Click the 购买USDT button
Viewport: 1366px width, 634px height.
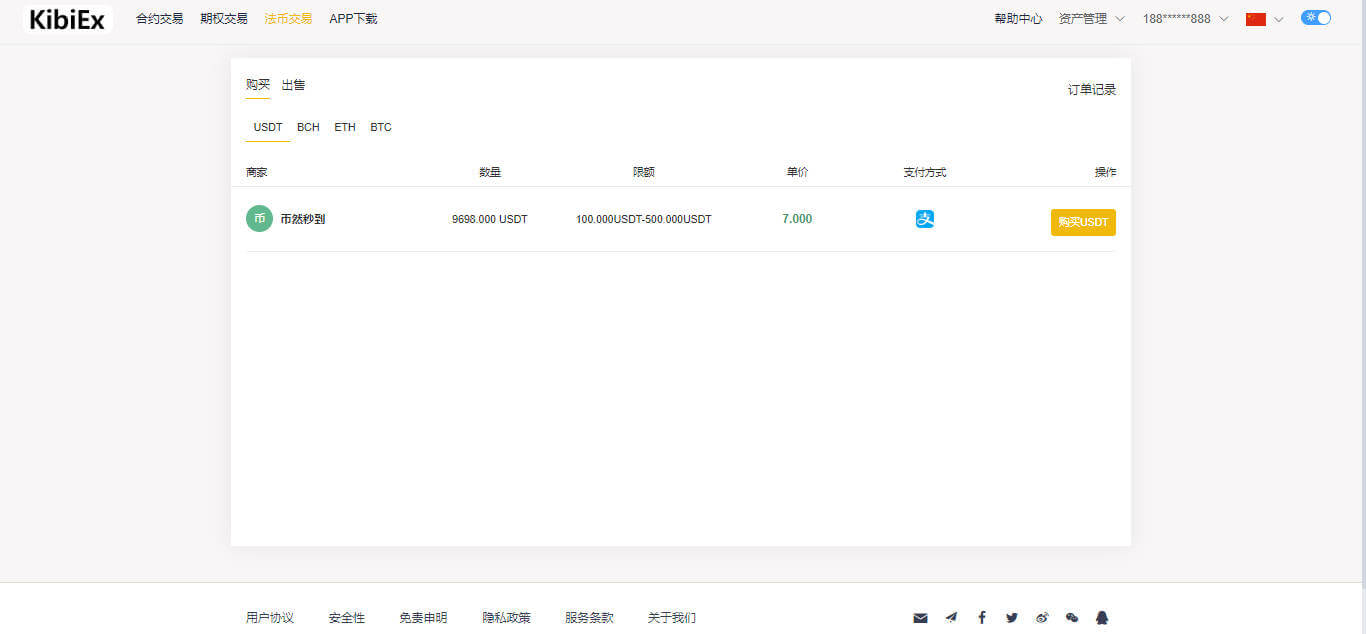(1083, 222)
